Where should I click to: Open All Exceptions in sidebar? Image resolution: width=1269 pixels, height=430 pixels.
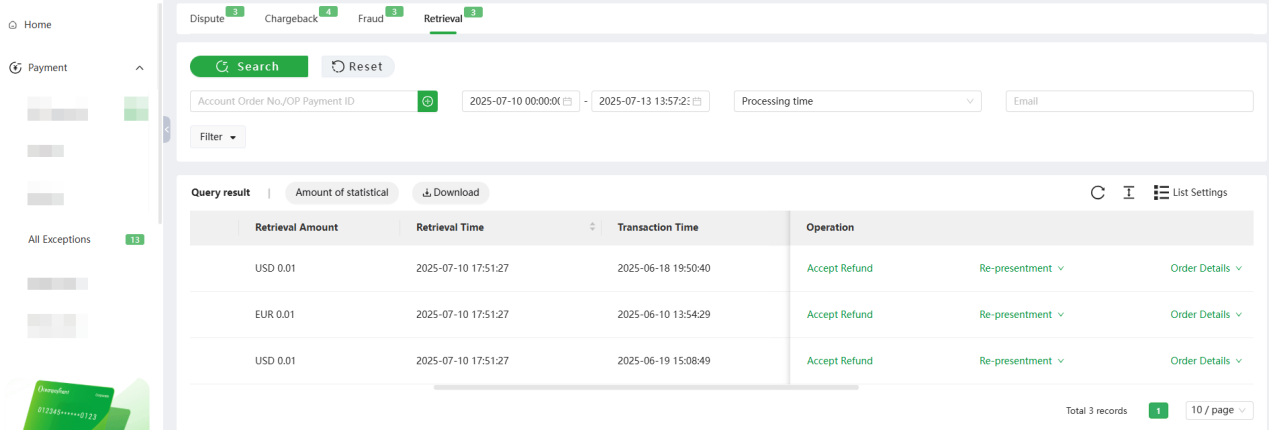59,239
